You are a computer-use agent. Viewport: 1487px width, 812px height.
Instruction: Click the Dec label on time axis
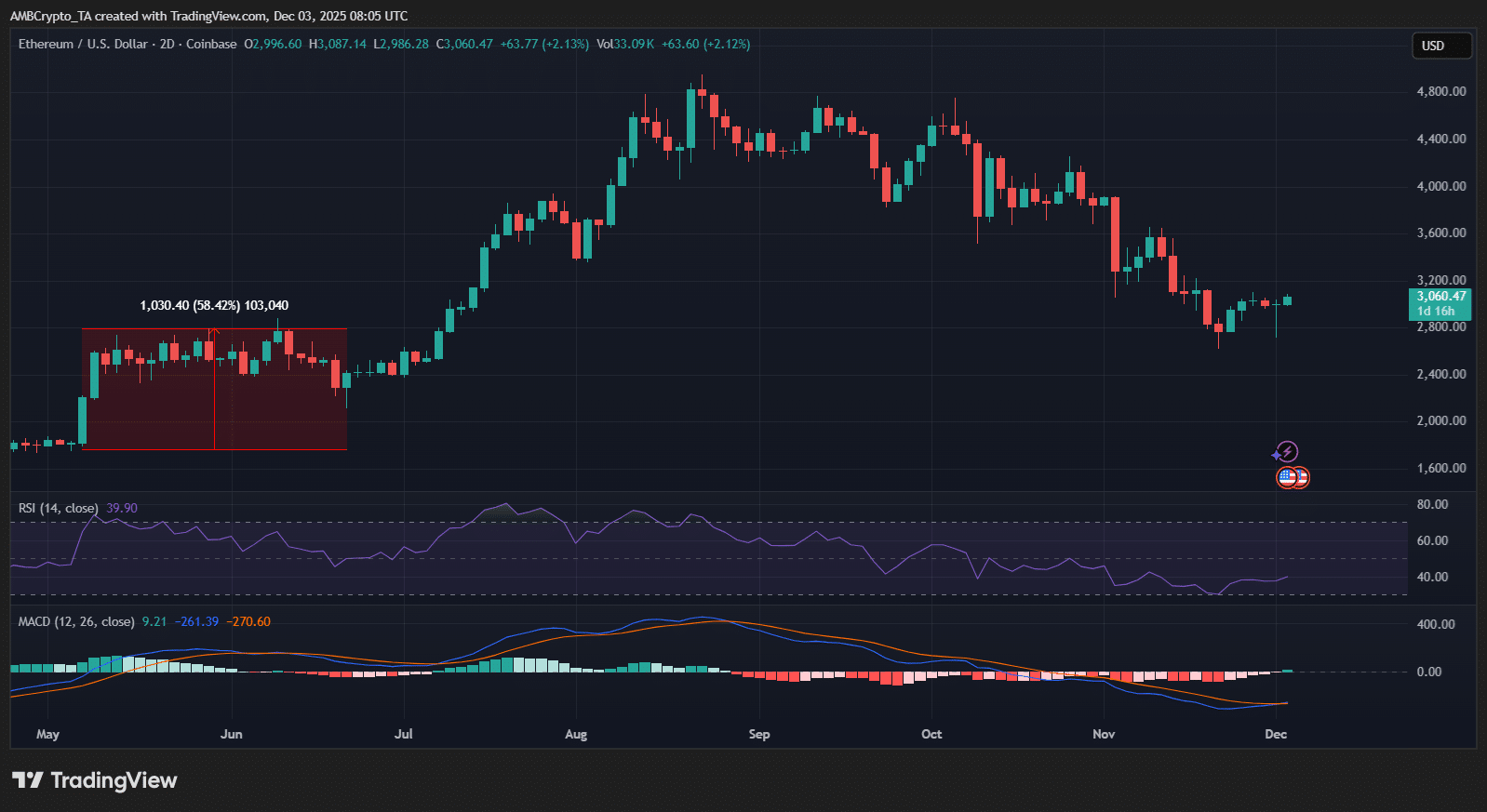pyautogui.click(x=1276, y=734)
